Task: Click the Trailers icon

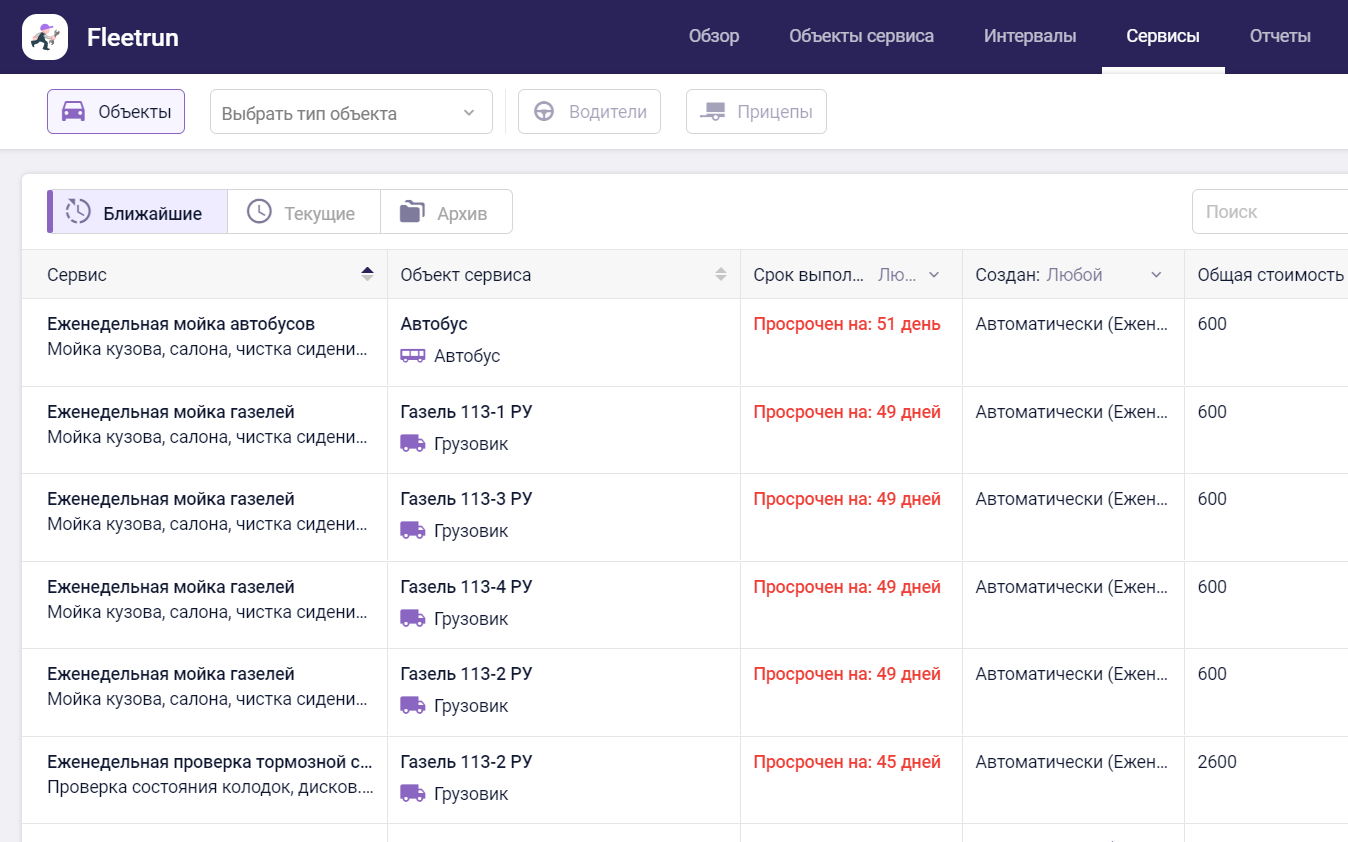Action: click(x=713, y=112)
